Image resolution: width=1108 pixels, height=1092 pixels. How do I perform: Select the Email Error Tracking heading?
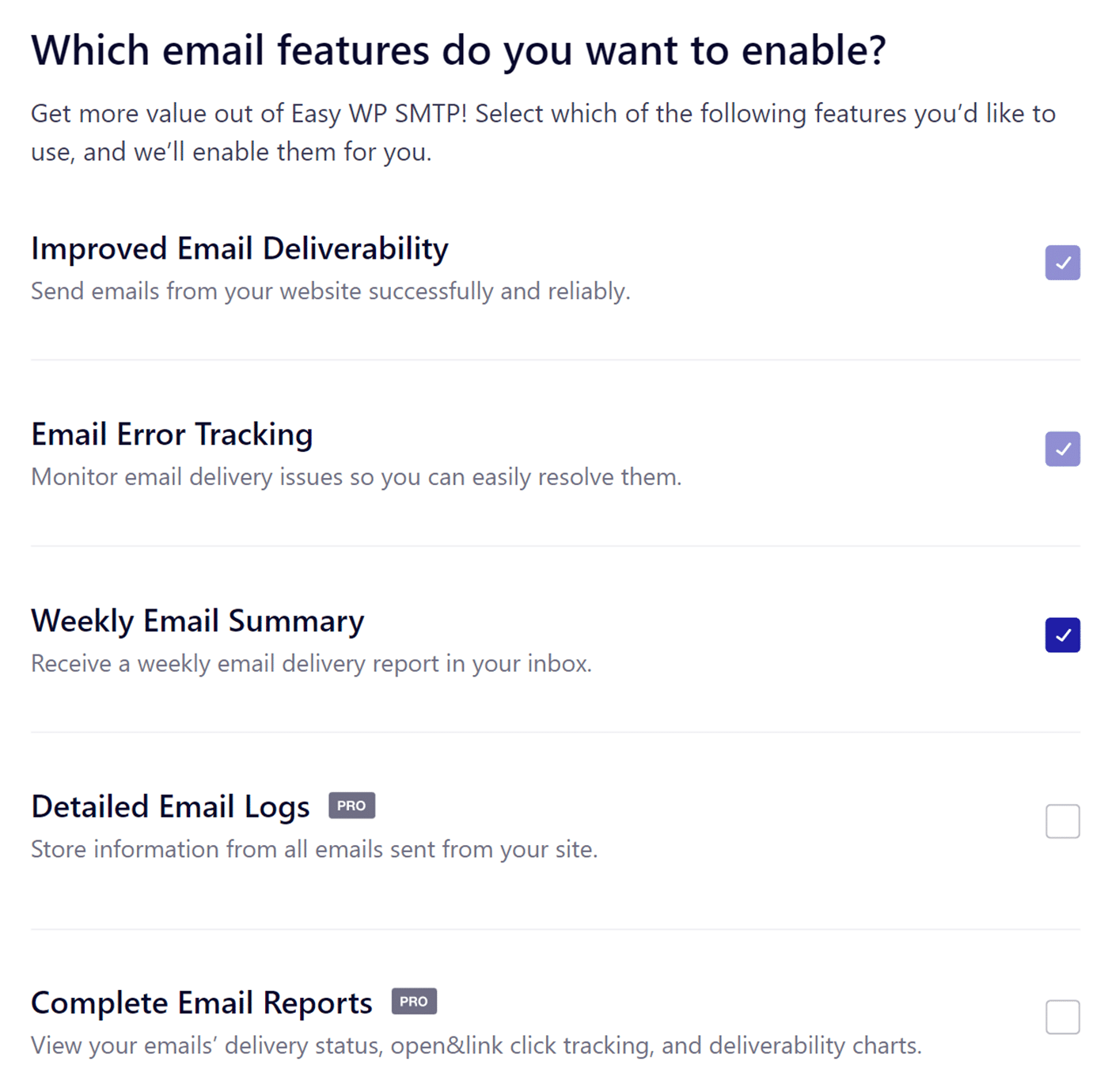tap(172, 434)
